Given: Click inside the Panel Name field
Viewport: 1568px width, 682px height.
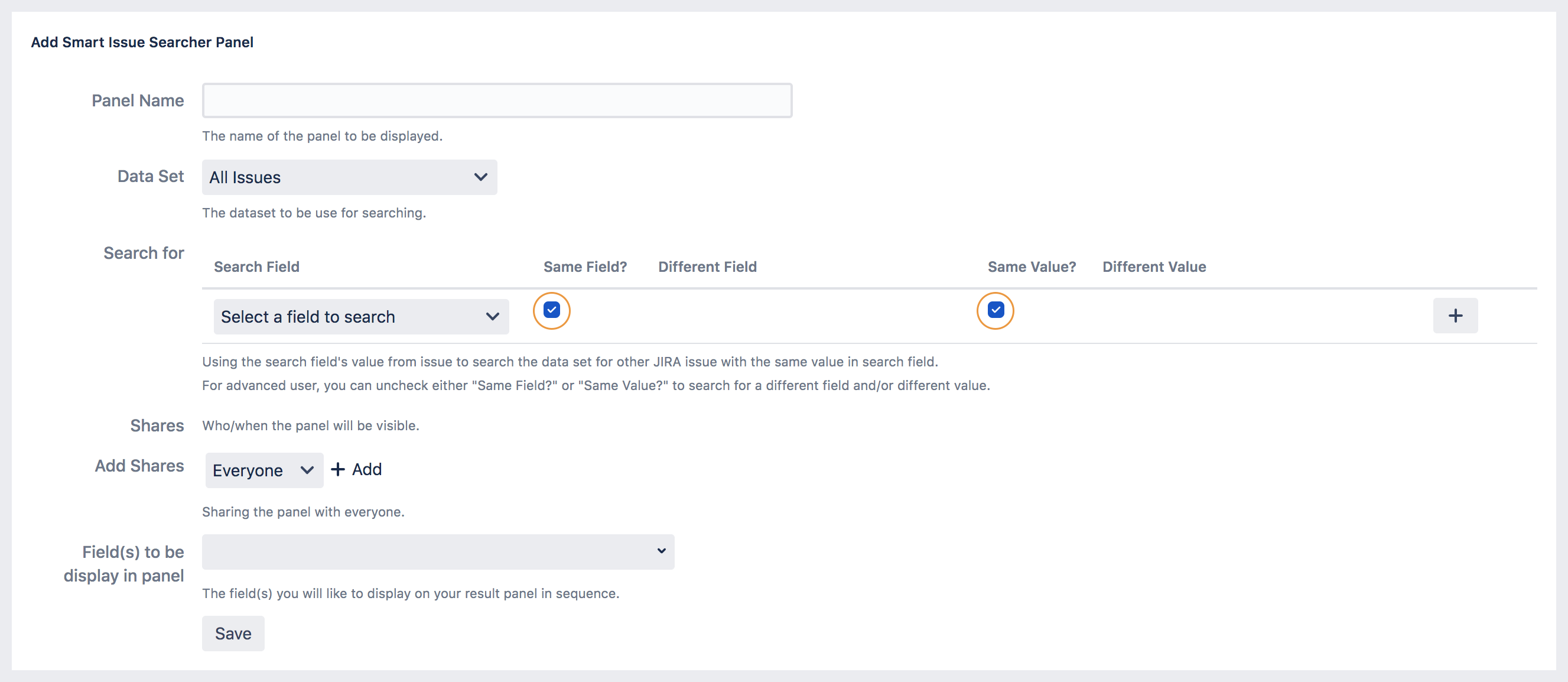Looking at the screenshot, I should click(x=497, y=100).
